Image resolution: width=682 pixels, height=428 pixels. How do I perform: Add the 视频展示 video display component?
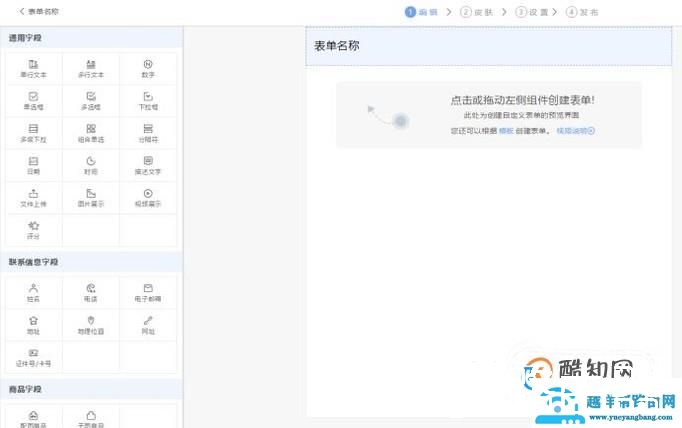point(148,198)
